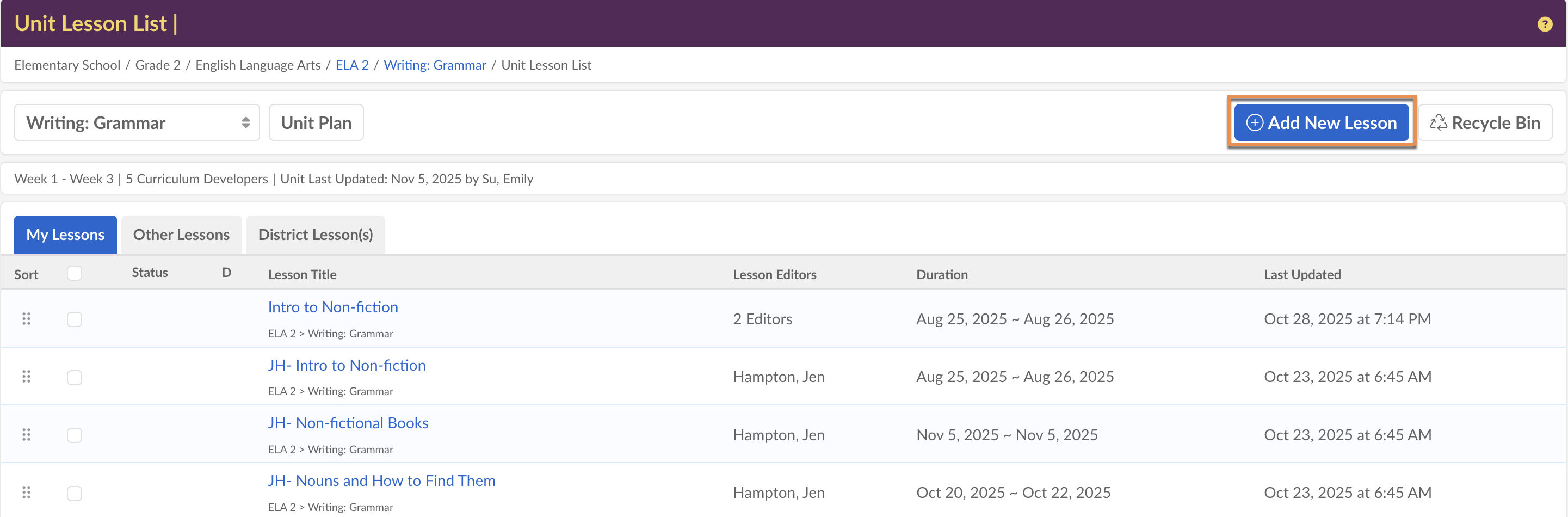Click drag handle for JH- Nouns lesson row
This screenshot has height=517, width=1568.
[x=26, y=492]
